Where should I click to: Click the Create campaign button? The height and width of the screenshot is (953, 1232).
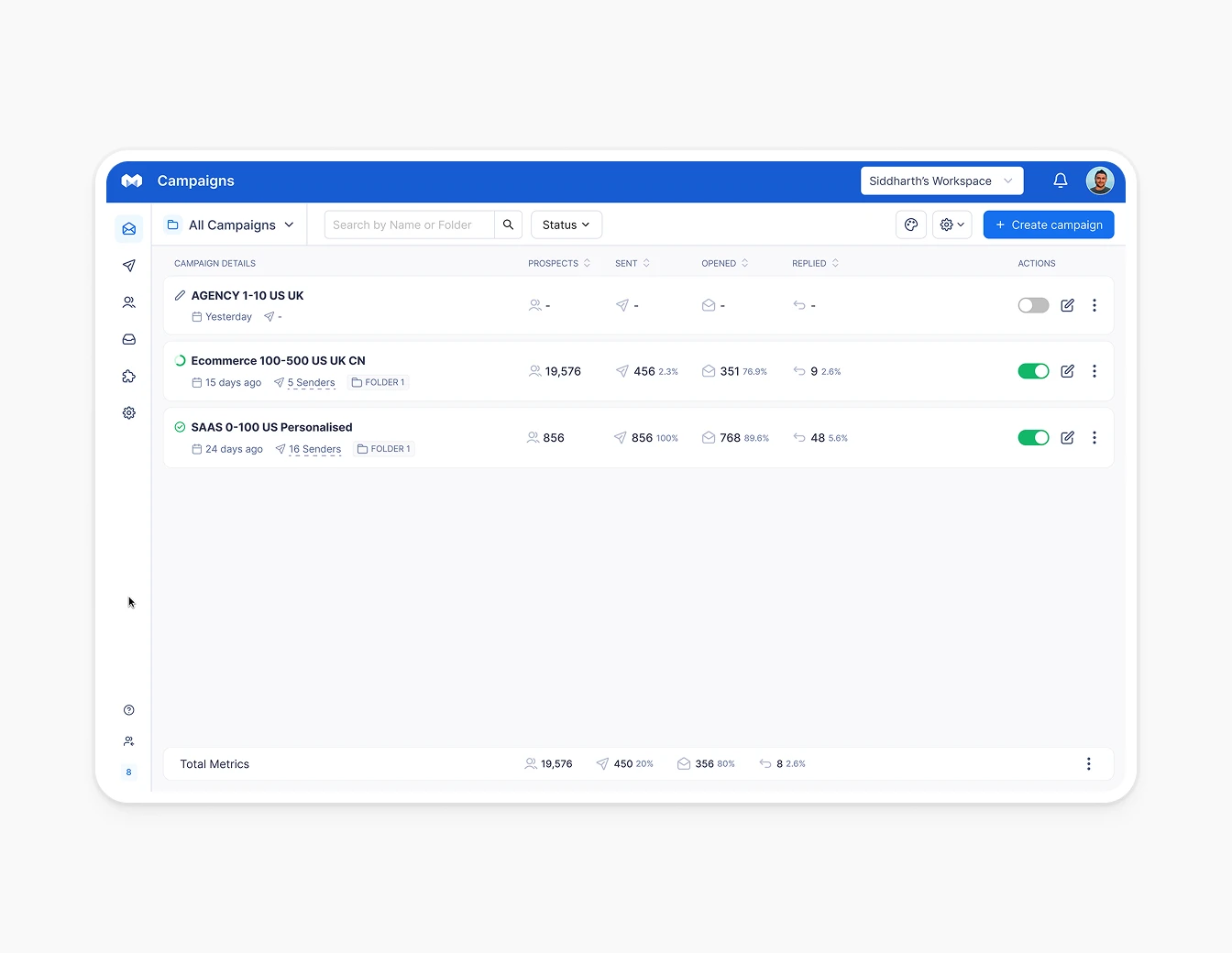point(1048,225)
